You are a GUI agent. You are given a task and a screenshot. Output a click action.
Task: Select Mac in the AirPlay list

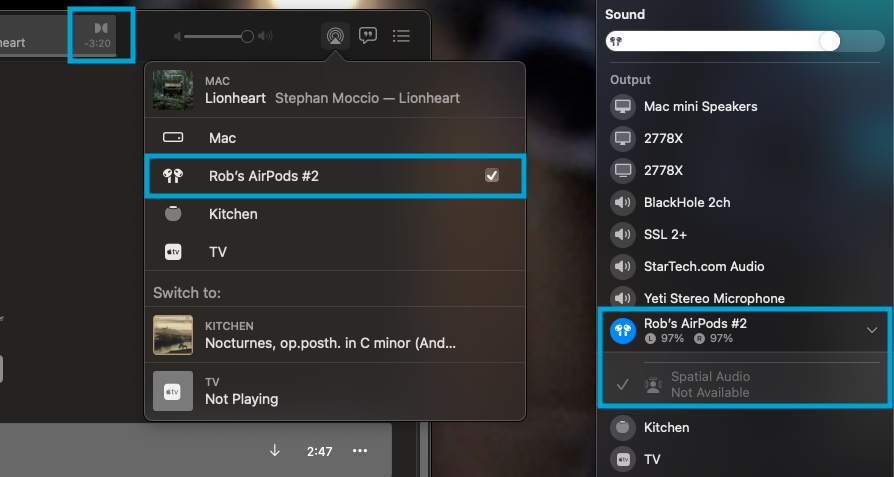(x=335, y=137)
